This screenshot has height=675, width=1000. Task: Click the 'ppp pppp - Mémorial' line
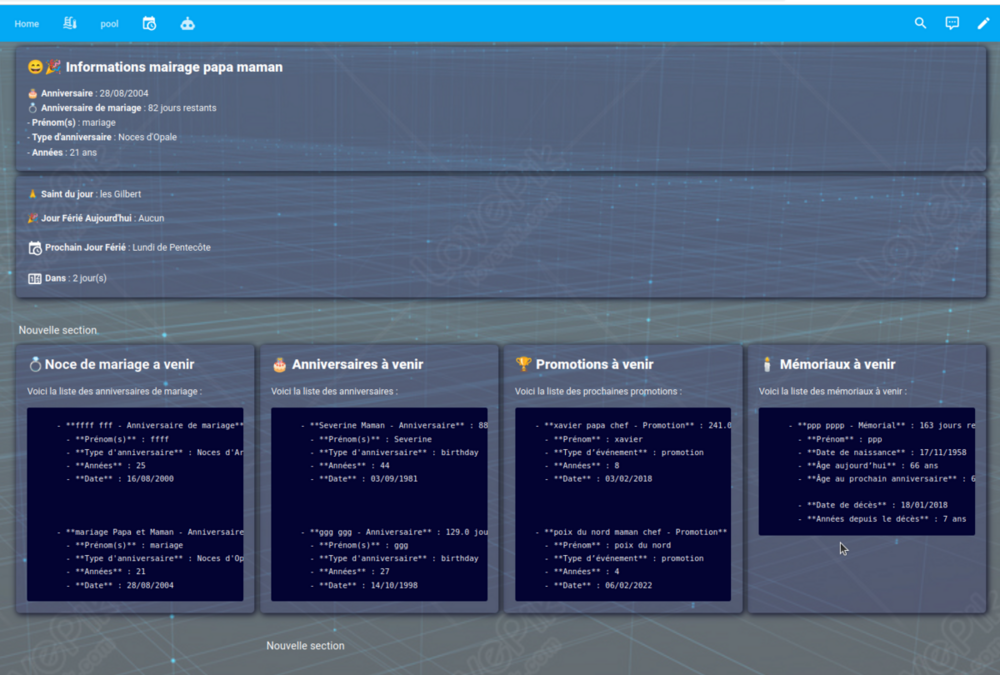(882, 426)
